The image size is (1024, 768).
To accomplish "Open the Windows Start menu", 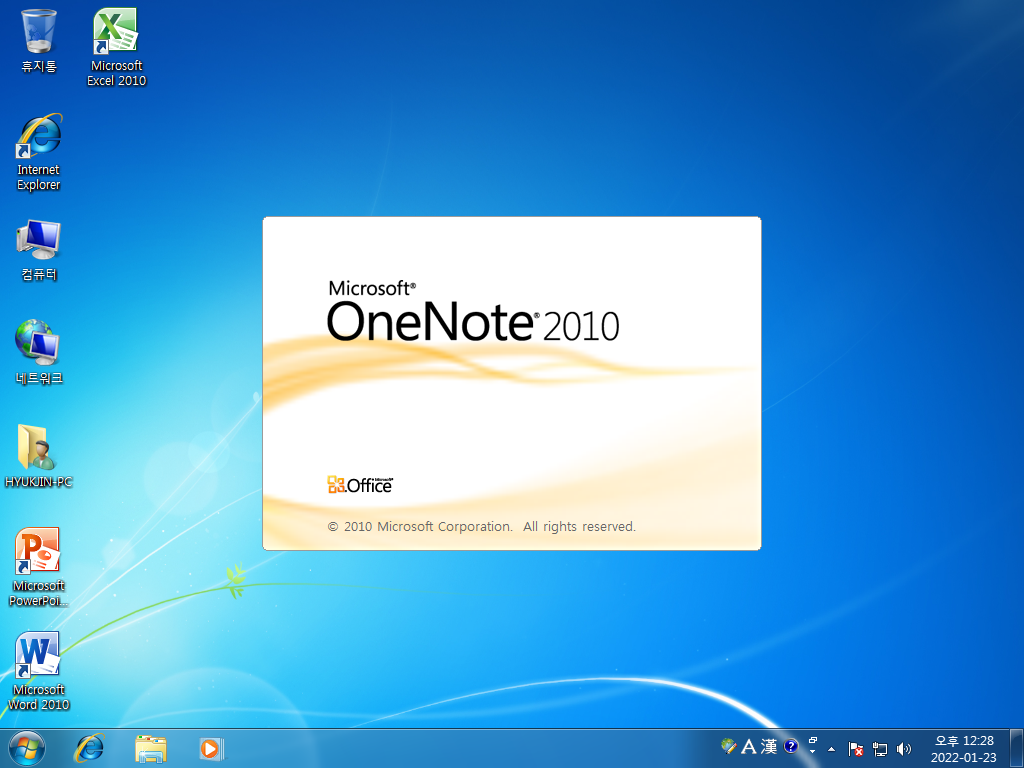I will (x=27, y=748).
